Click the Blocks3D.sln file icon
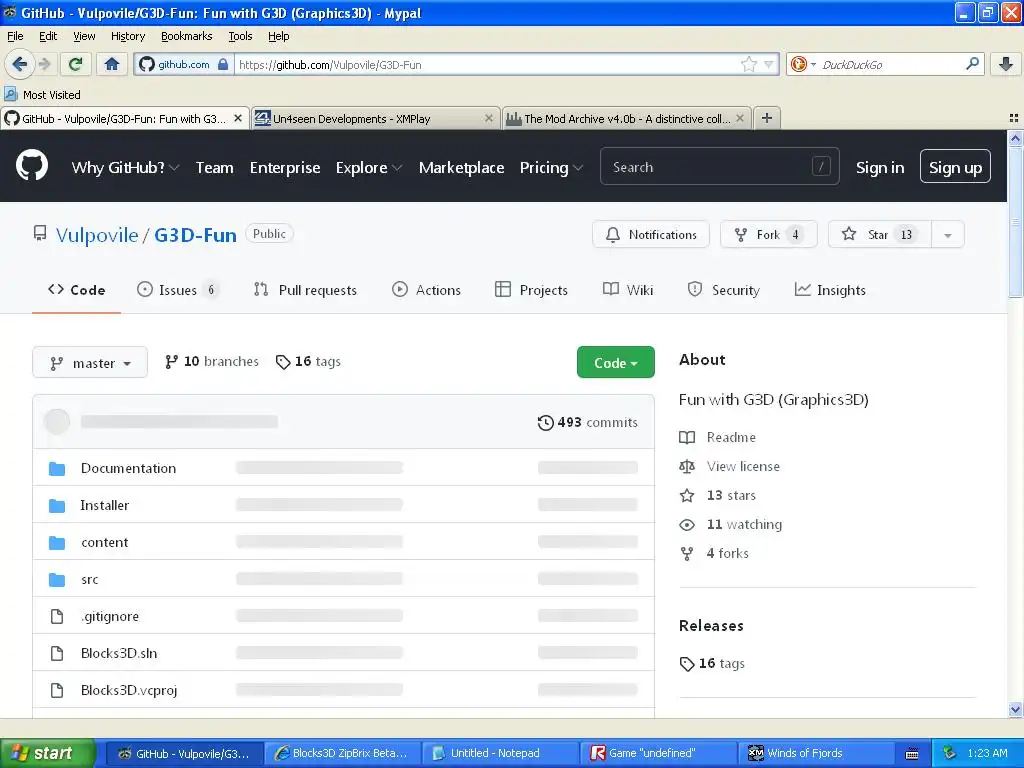Image resolution: width=1024 pixels, height=768 pixels. (x=57, y=653)
